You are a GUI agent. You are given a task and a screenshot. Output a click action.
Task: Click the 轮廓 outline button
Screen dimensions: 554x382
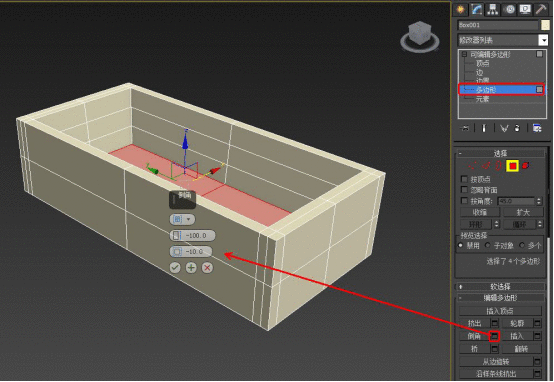coord(518,323)
